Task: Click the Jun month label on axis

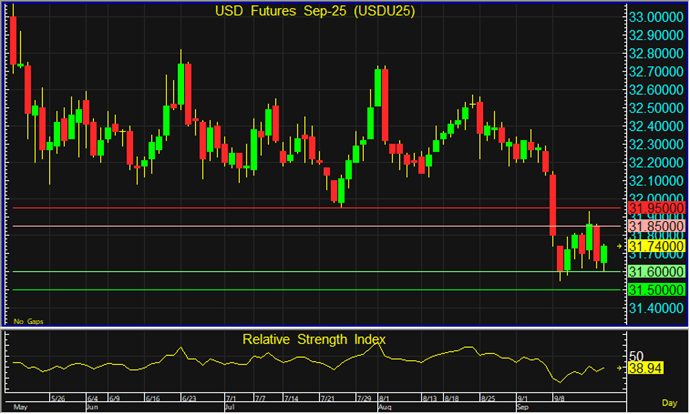Action: pyautogui.click(x=94, y=408)
